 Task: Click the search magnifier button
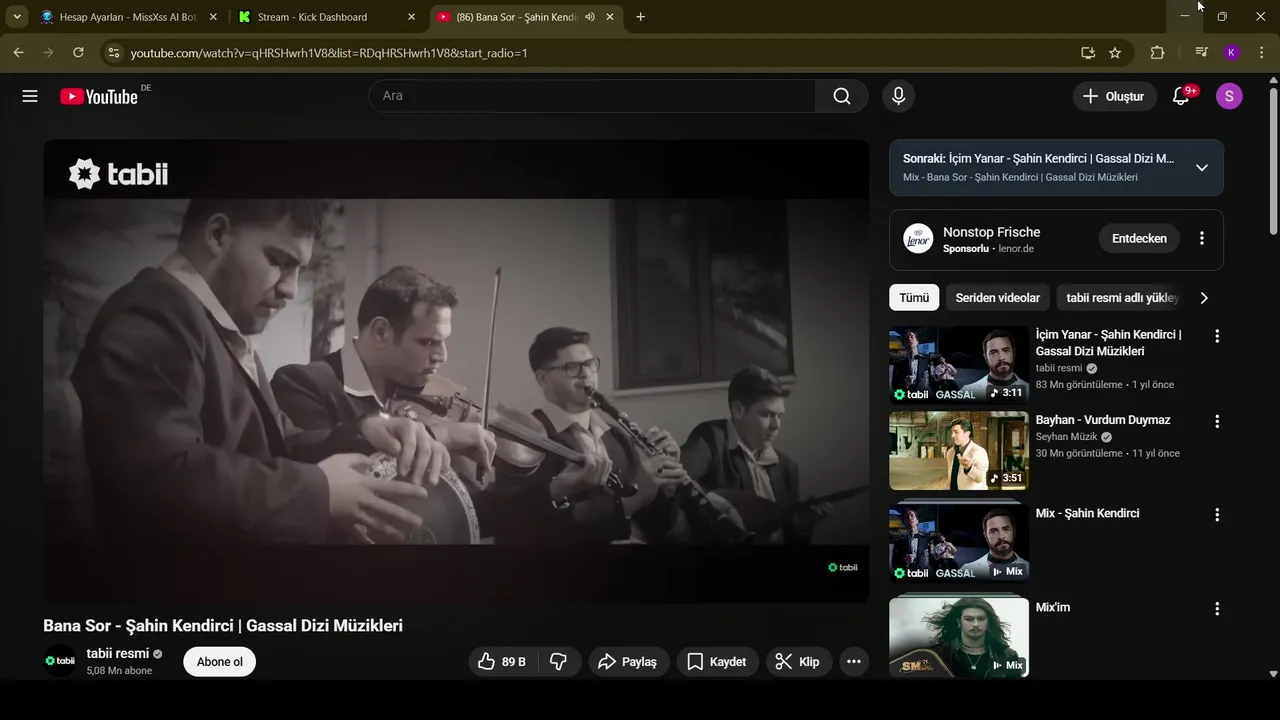[x=842, y=96]
